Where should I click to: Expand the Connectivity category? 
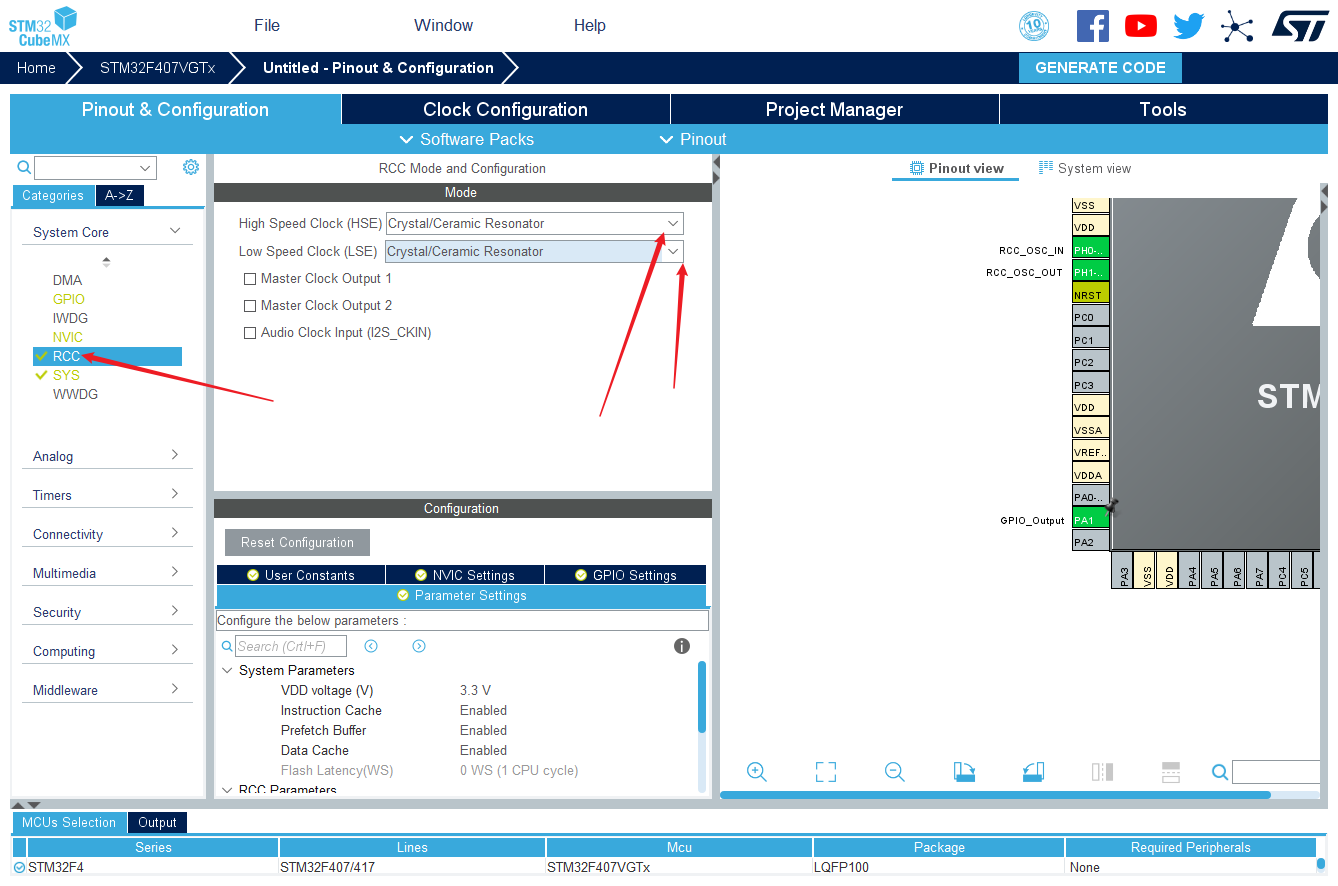click(106, 534)
